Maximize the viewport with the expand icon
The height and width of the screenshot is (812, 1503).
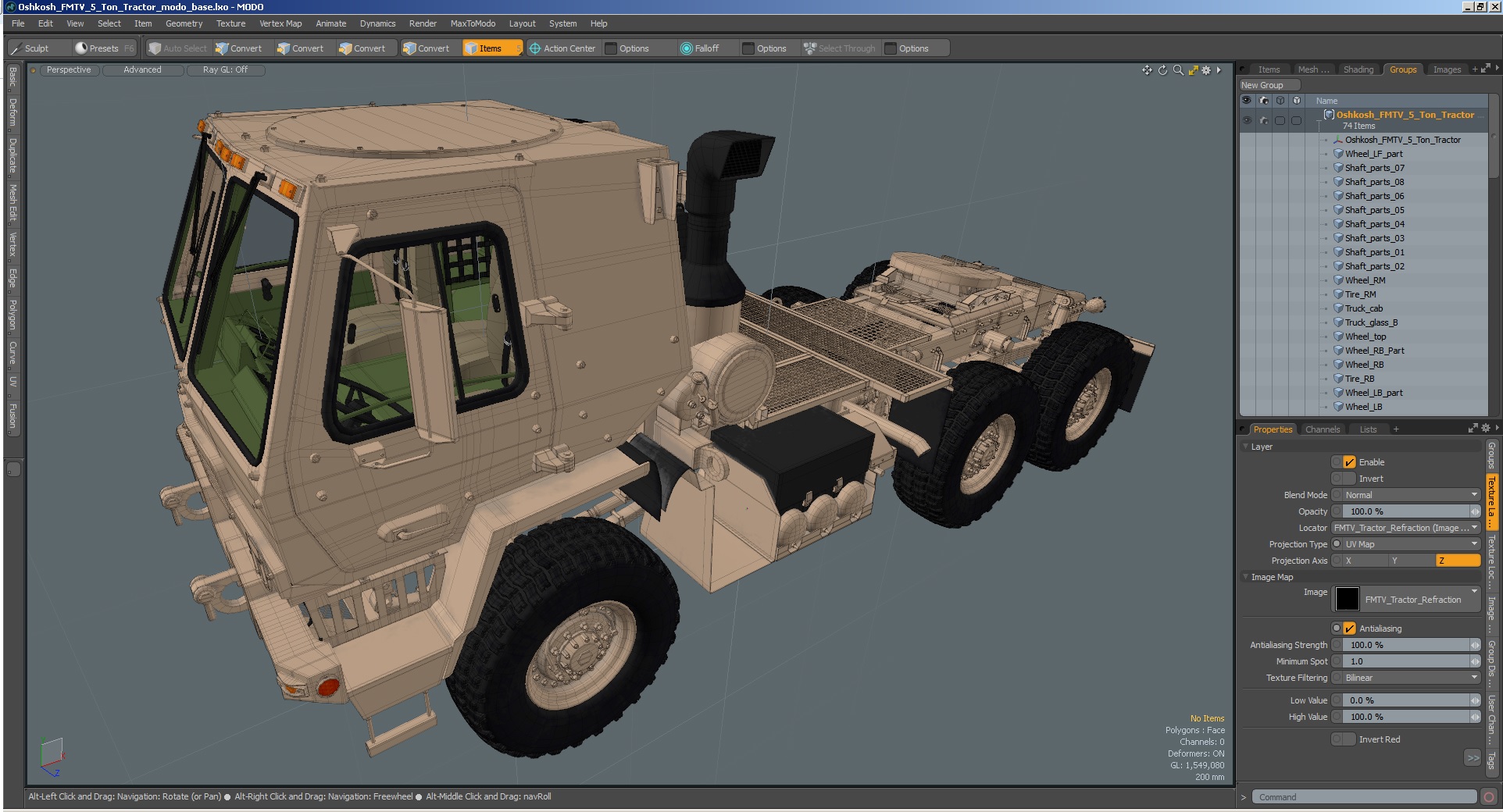click(x=1193, y=70)
